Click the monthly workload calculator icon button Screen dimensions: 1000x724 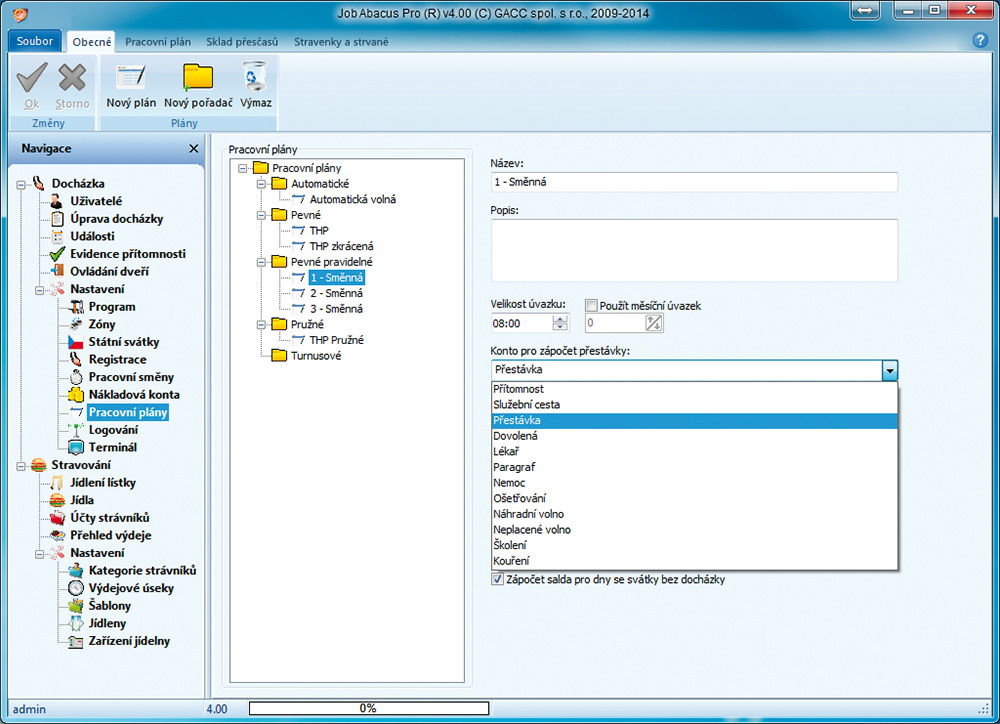click(x=654, y=323)
